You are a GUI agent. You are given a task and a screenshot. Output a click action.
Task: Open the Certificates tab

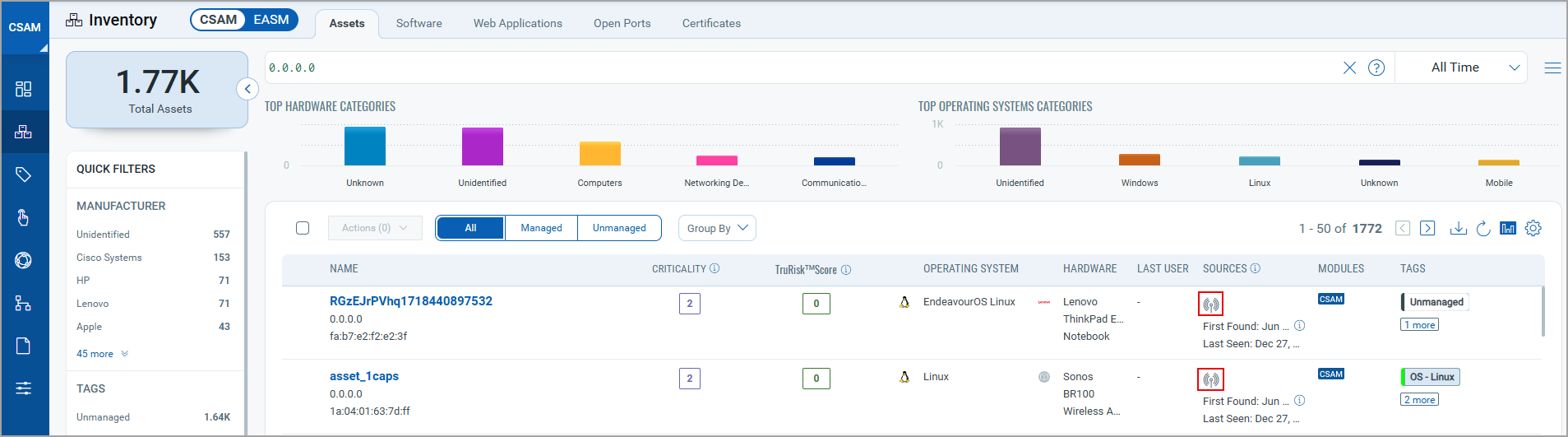(711, 23)
